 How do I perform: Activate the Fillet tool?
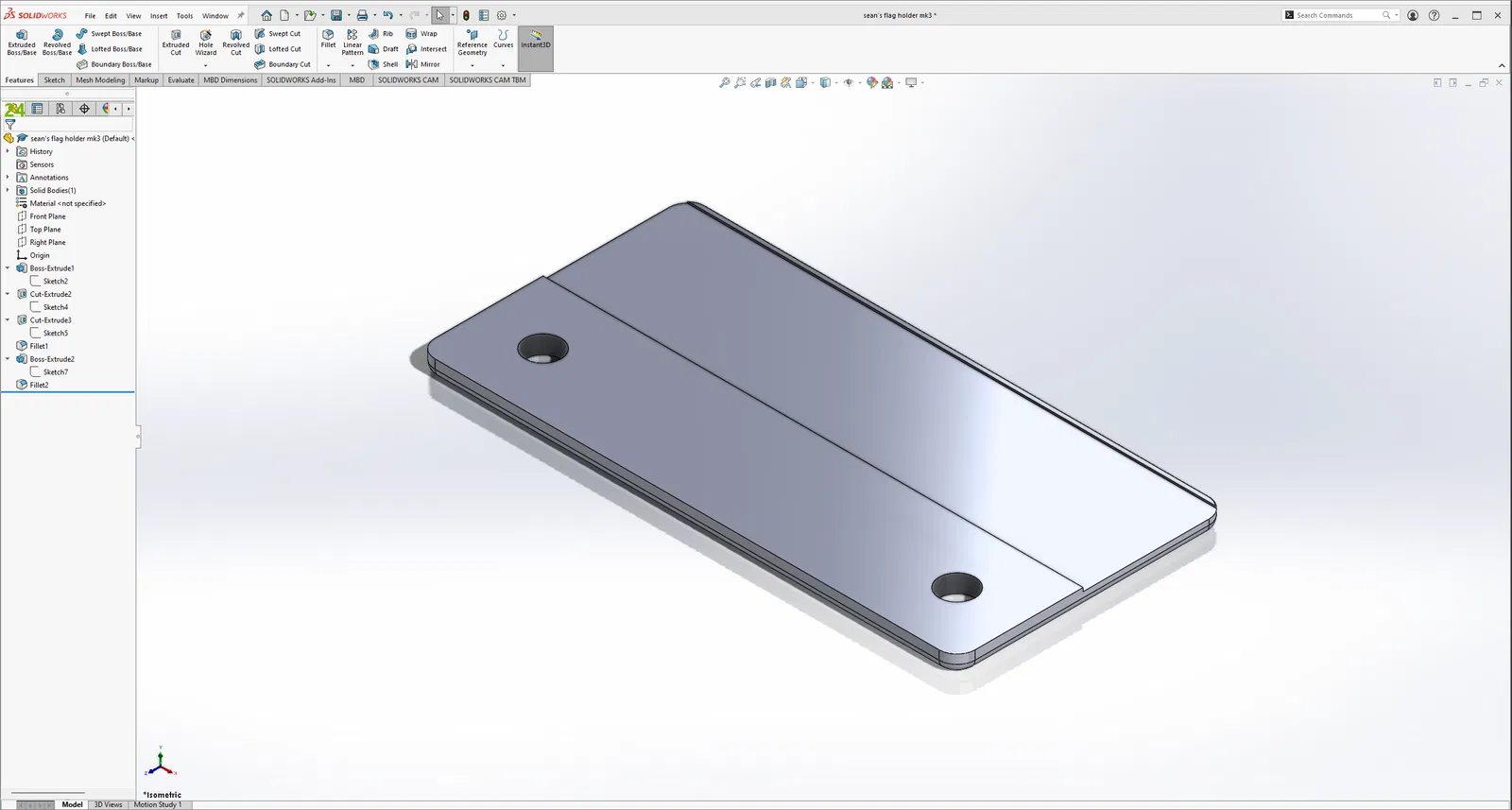tap(328, 39)
